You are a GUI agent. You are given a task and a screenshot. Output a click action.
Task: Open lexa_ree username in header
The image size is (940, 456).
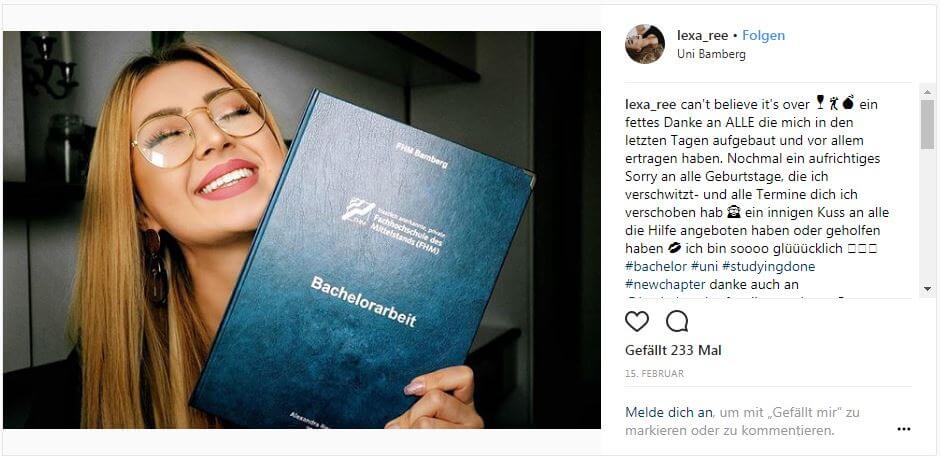[703, 35]
